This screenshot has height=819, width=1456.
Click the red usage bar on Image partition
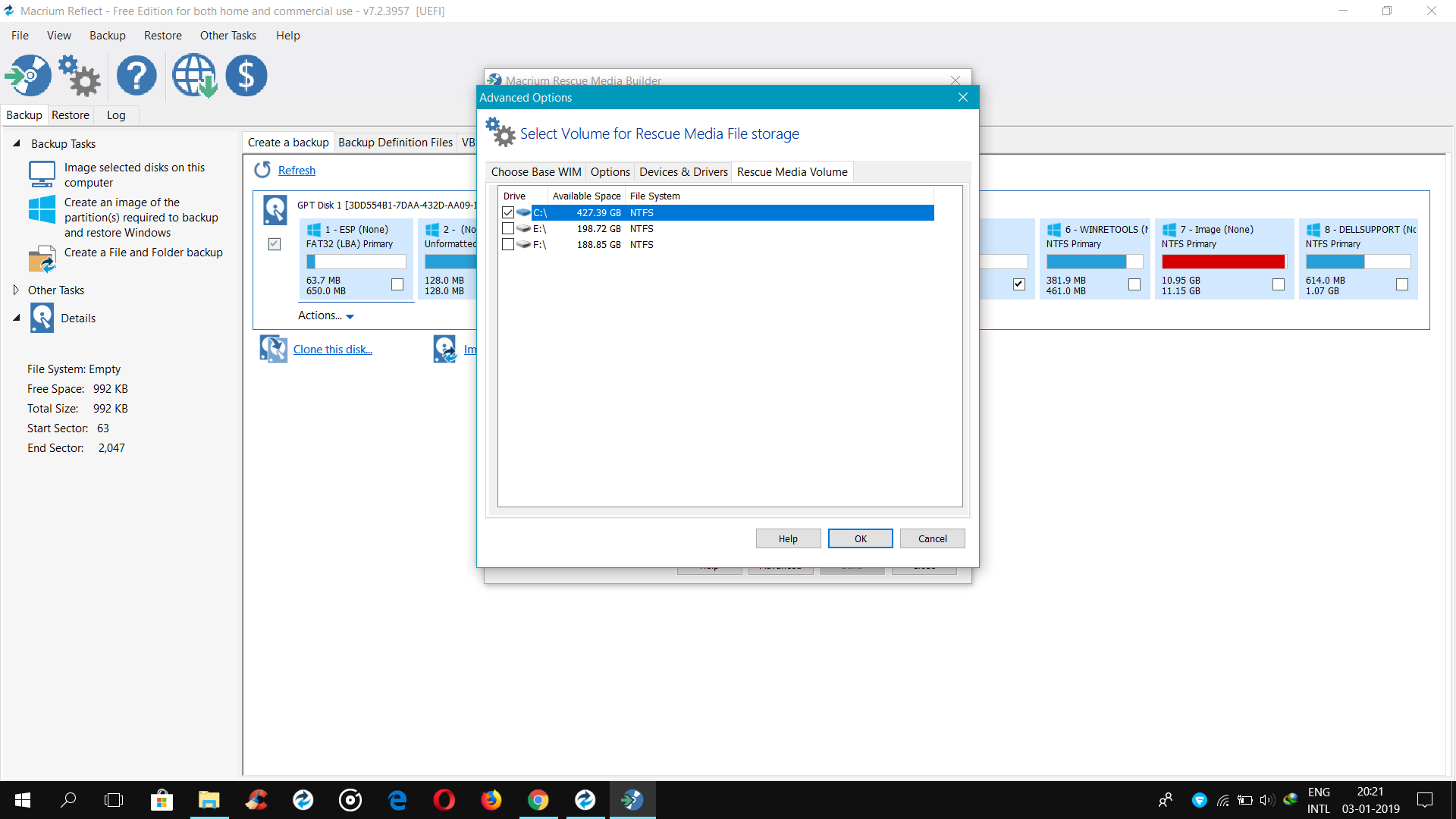[x=1222, y=262]
